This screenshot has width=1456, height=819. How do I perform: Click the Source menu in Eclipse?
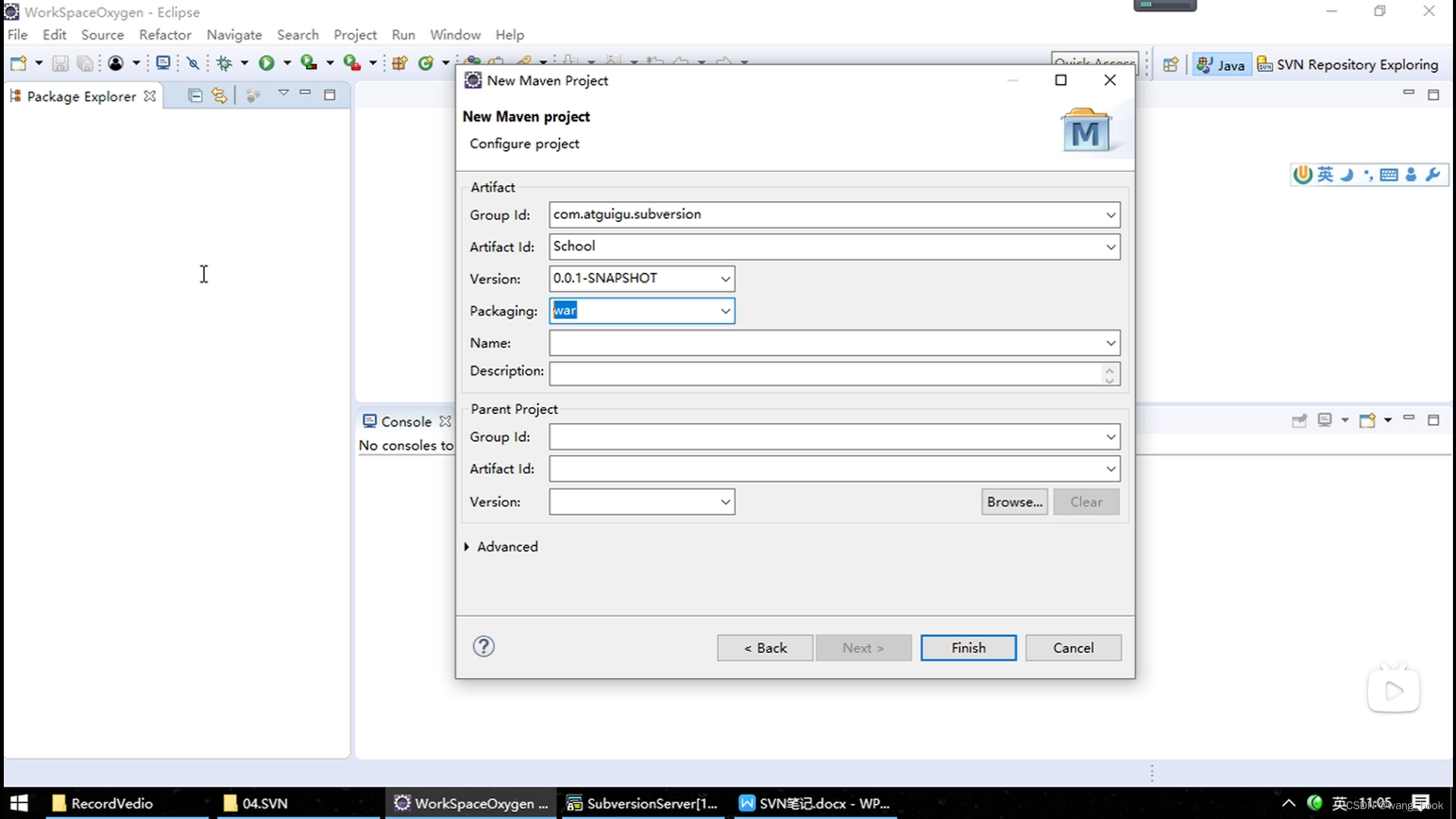[101, 35]
